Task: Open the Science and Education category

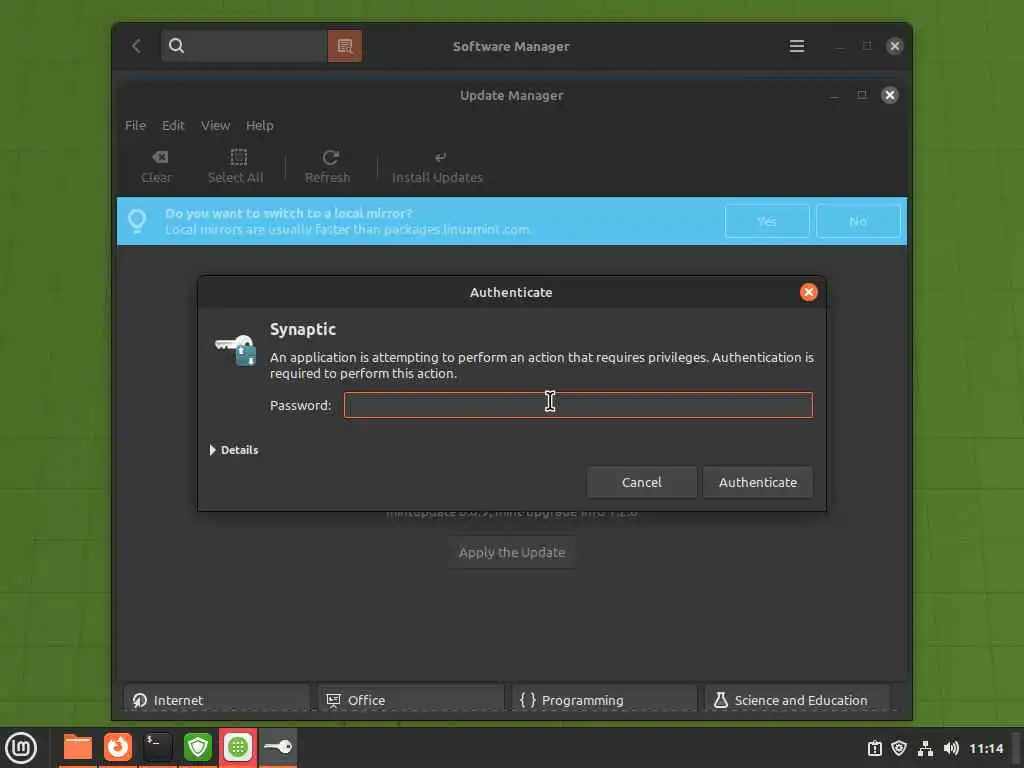Action: click(798, 699)
